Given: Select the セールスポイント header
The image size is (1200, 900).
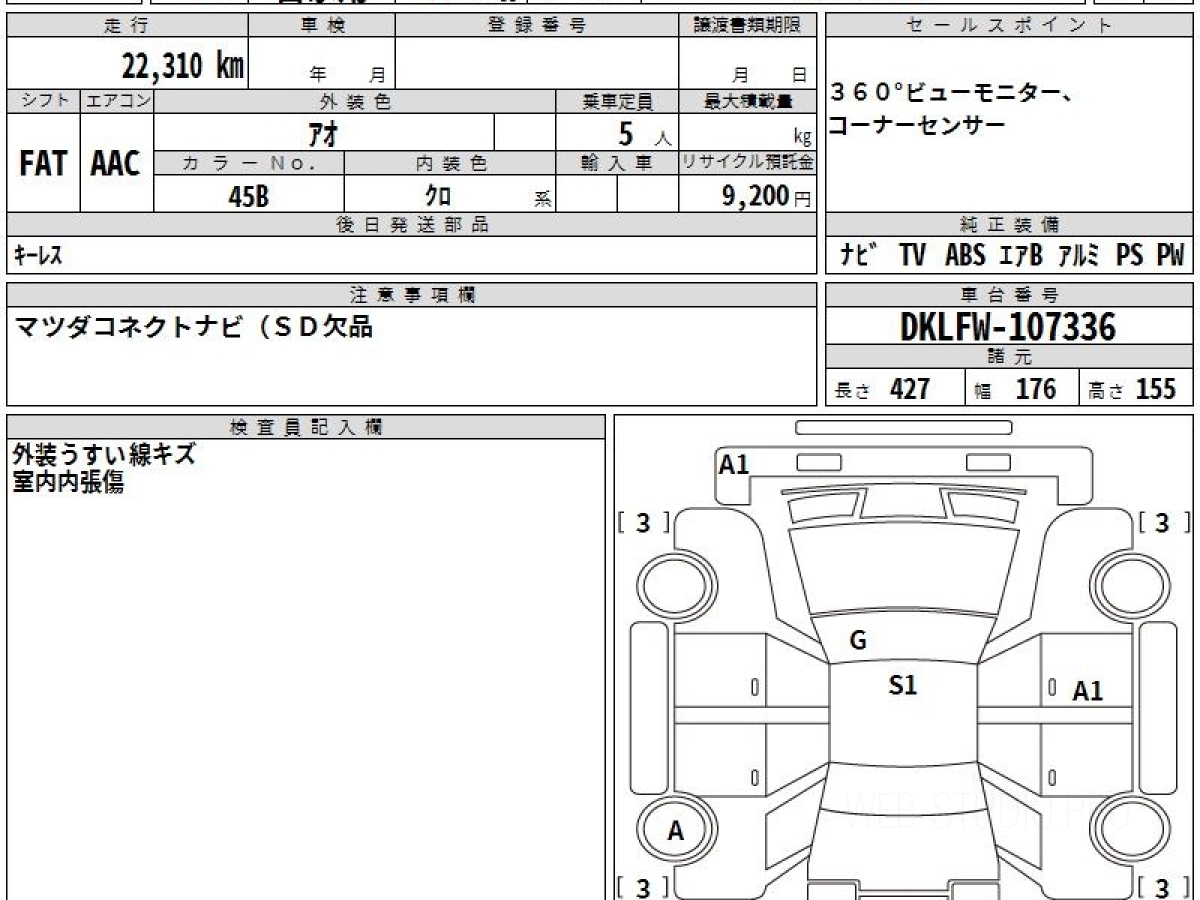Looking at the screenshot, I should point(1010,26).
